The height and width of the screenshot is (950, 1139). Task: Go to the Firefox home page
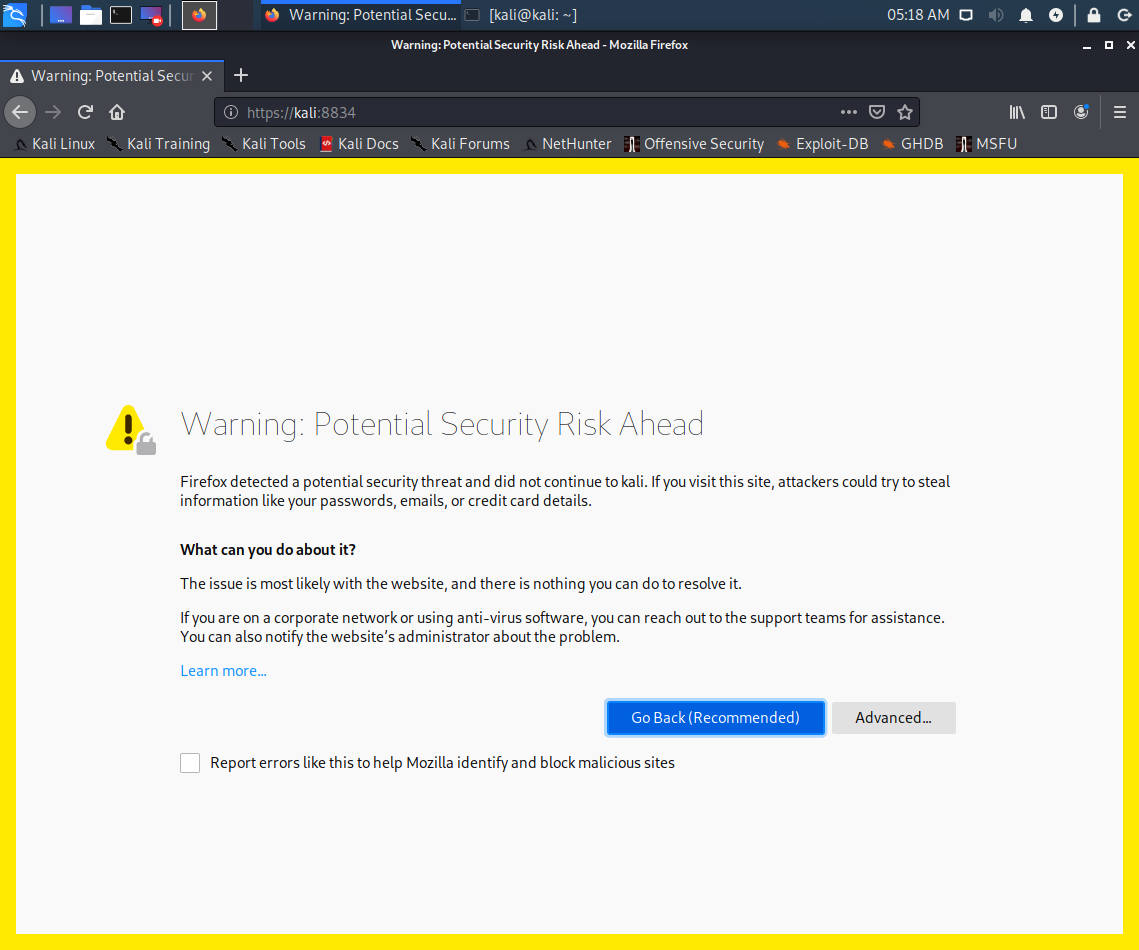click(x=117, y=112)
